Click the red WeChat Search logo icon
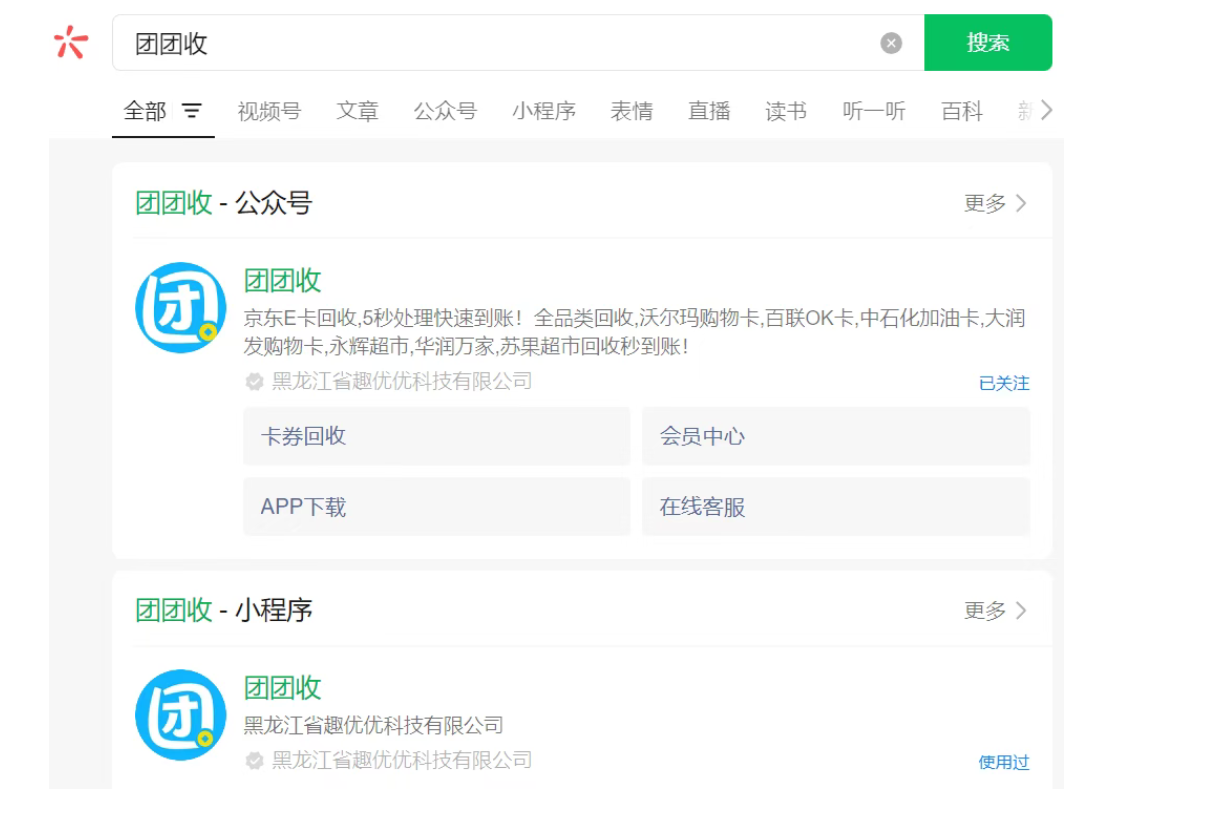This screenshot has height=814, width=1219. click(x=71, y=42)
